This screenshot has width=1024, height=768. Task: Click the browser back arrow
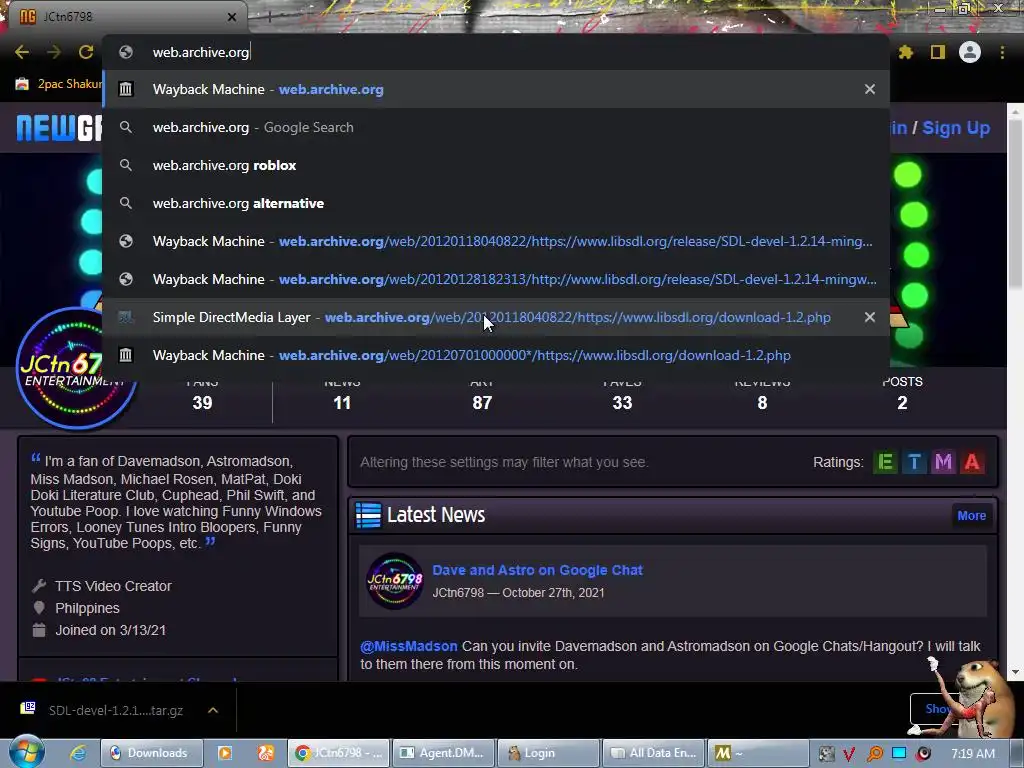[x=22, y=52]
